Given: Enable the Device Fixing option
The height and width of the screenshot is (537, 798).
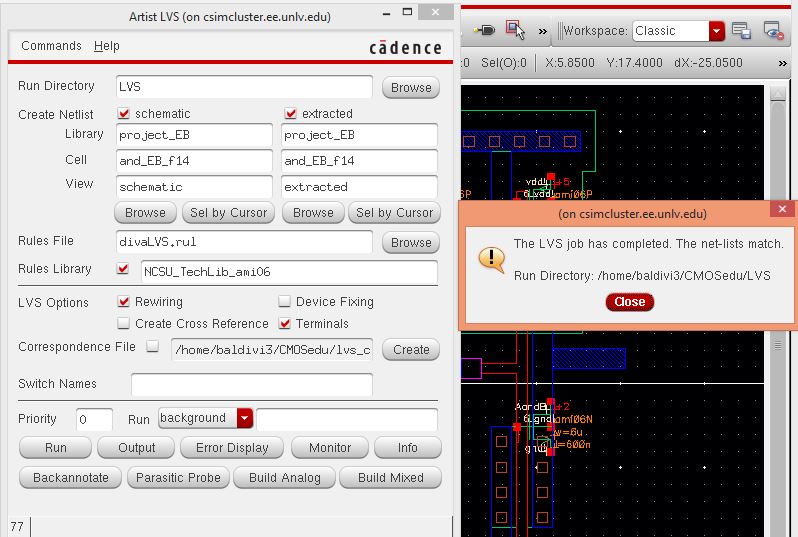Looking at the screenshot, I should pos(285,302).
